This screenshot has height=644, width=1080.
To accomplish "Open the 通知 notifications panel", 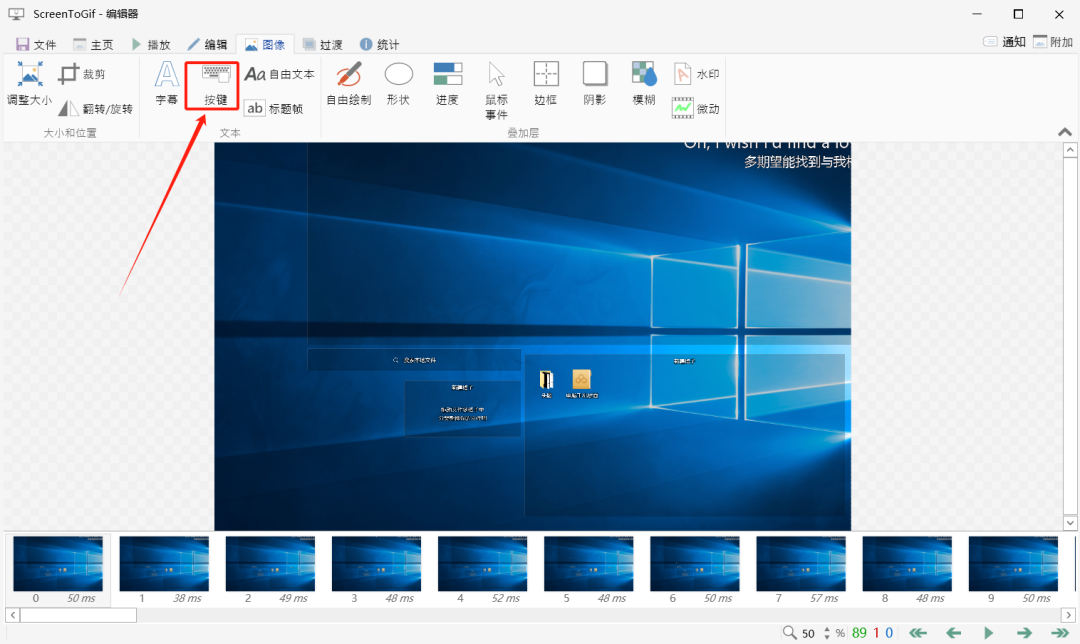I will pyautogui.click(x=1004, y=42).
